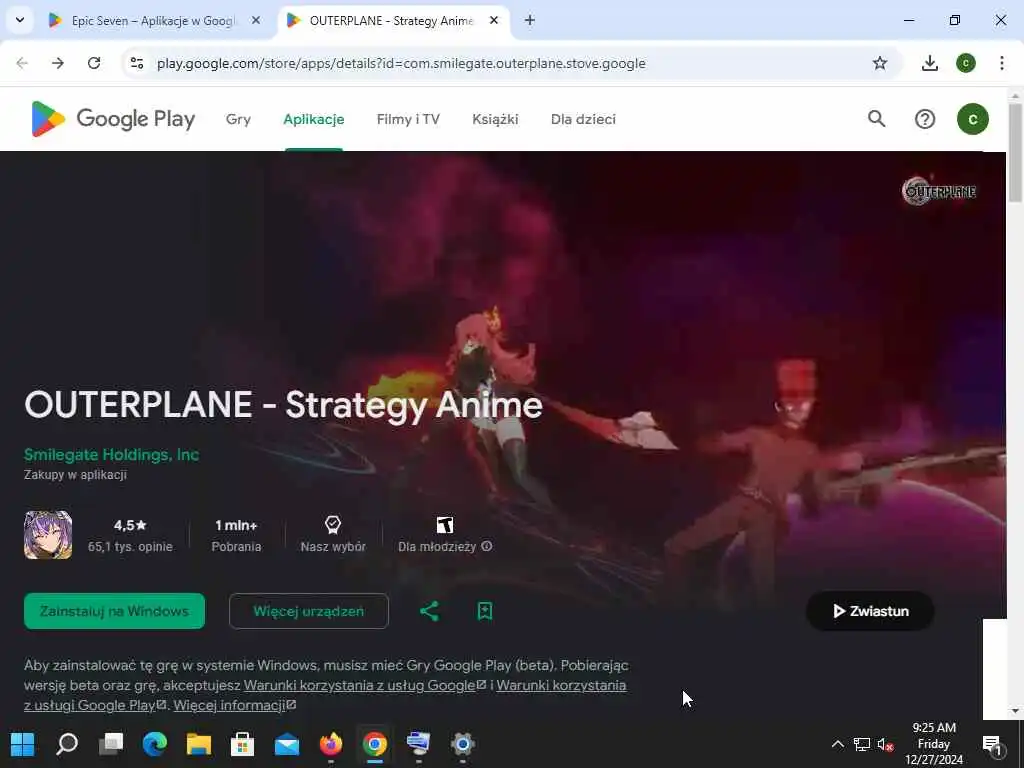Open the Dla dzieci section
The height and width of the screenshot is (768, 1024).
tap(583, 120)
